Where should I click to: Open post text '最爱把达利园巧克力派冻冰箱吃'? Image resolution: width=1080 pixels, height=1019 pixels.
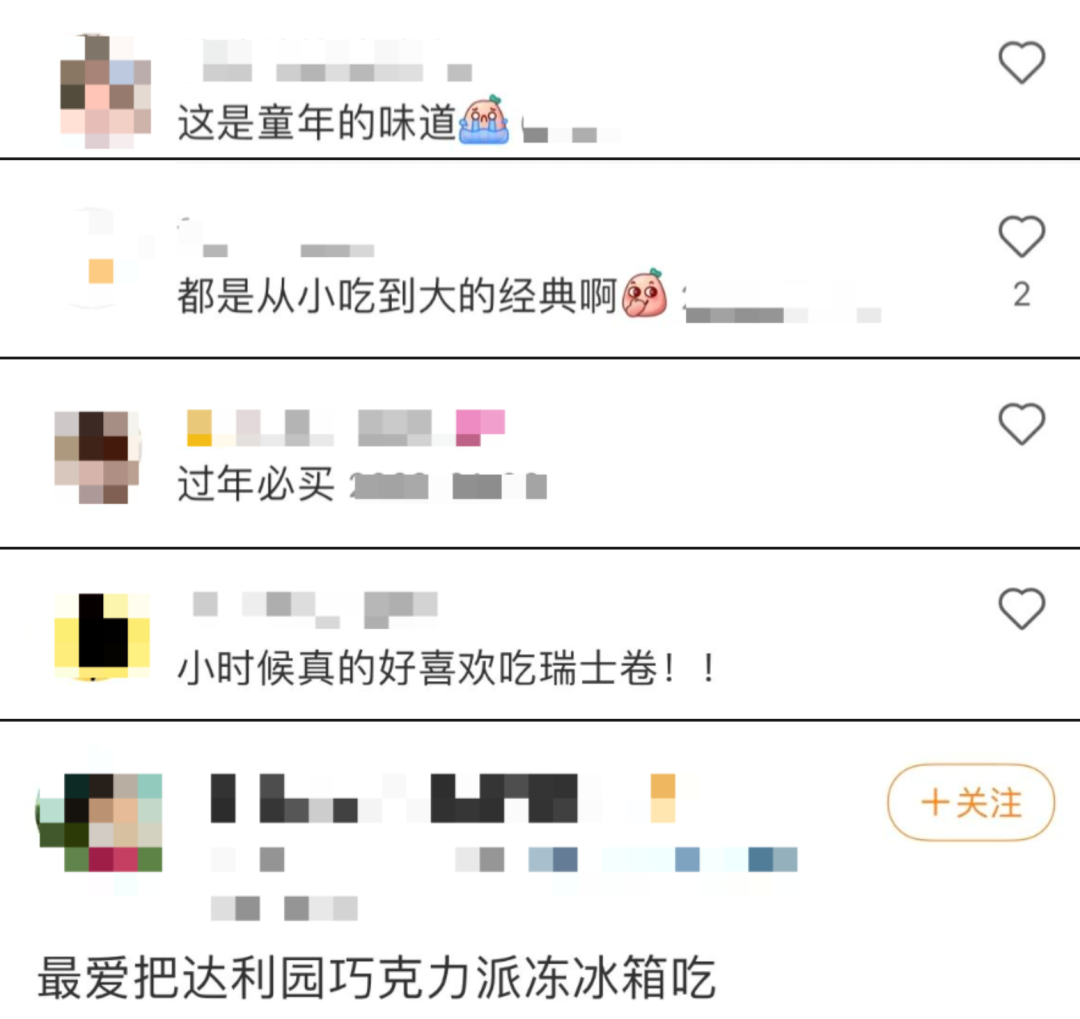pyautogui.click(x=377, y=978)
